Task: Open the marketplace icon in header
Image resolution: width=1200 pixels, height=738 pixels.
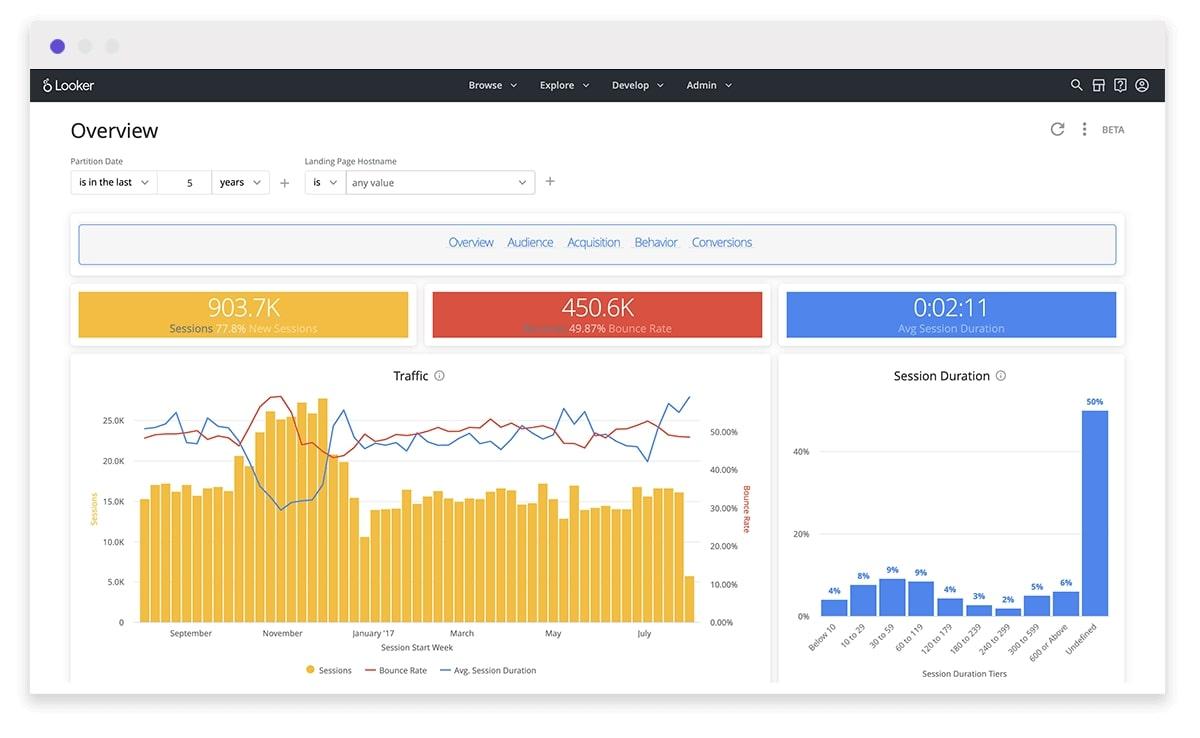Action: point(1098,85)
